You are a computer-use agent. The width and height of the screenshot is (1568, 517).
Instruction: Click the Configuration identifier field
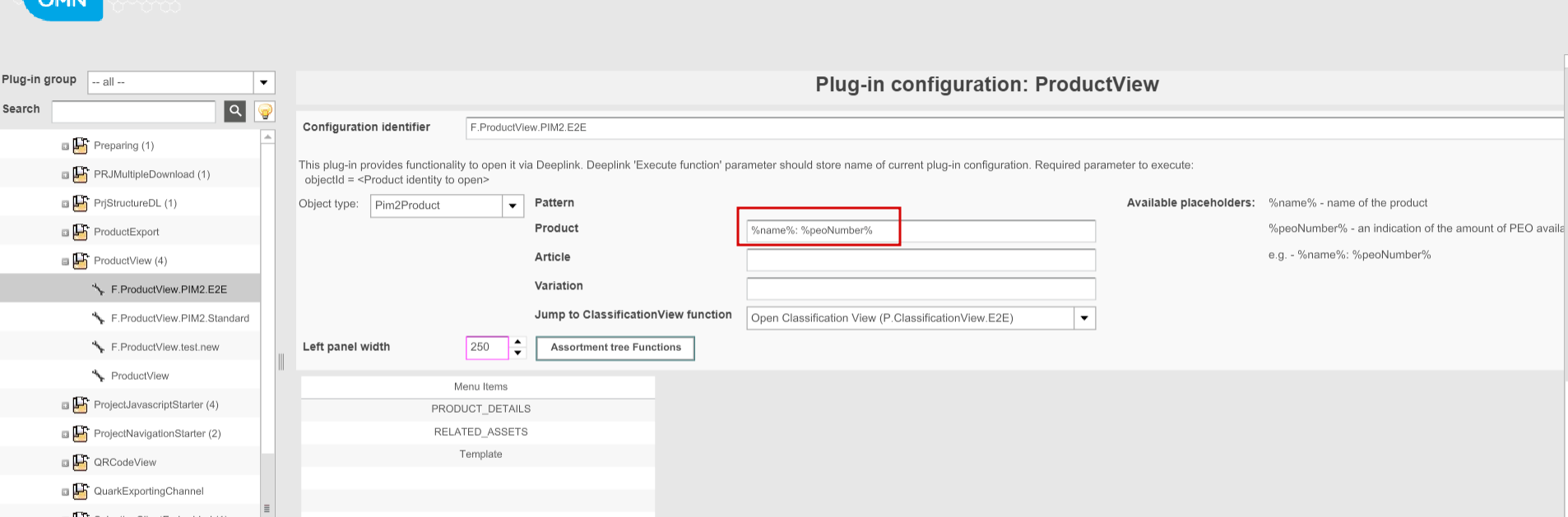1014,127
